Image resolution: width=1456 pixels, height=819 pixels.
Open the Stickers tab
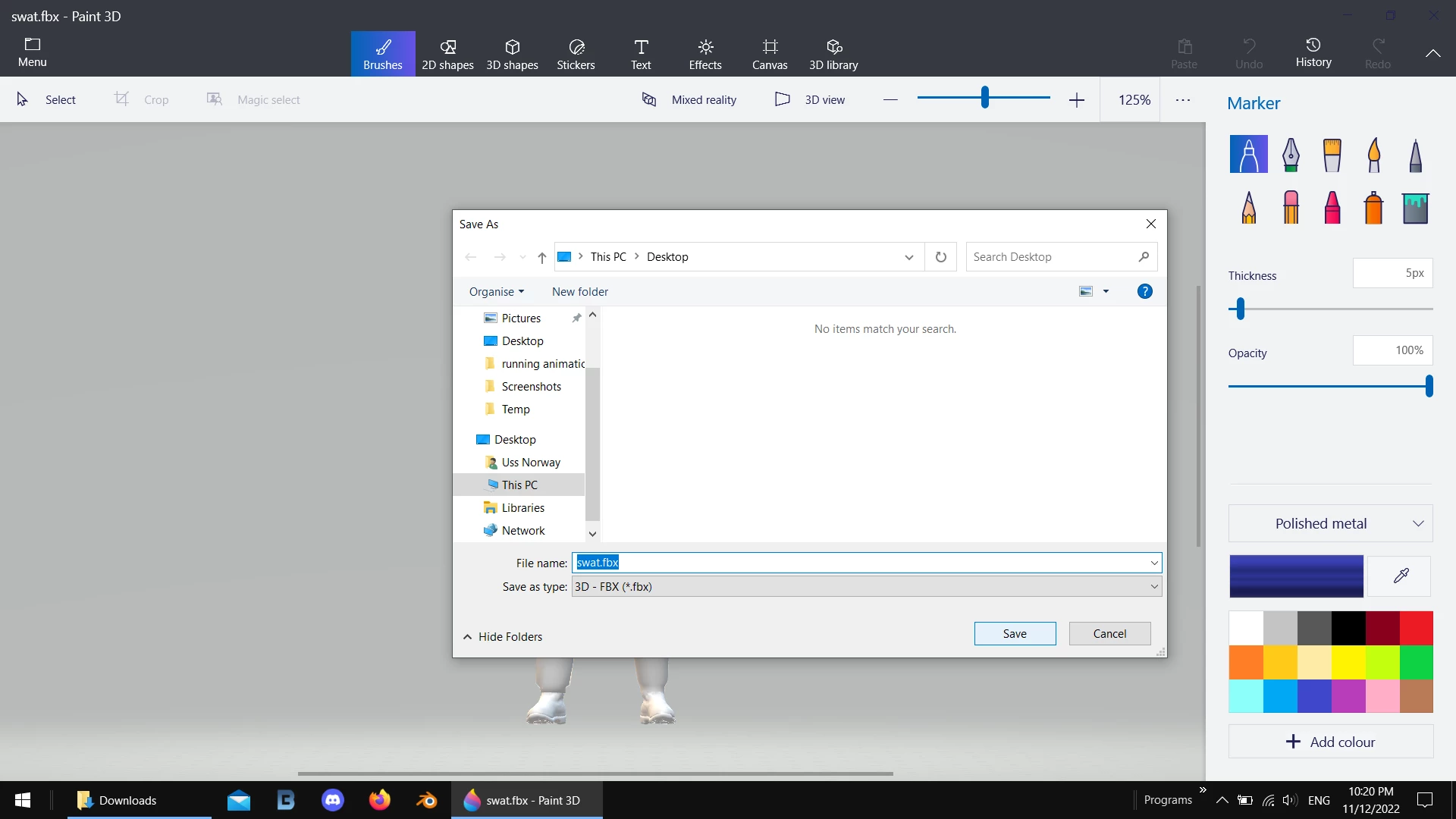point(576,54)
